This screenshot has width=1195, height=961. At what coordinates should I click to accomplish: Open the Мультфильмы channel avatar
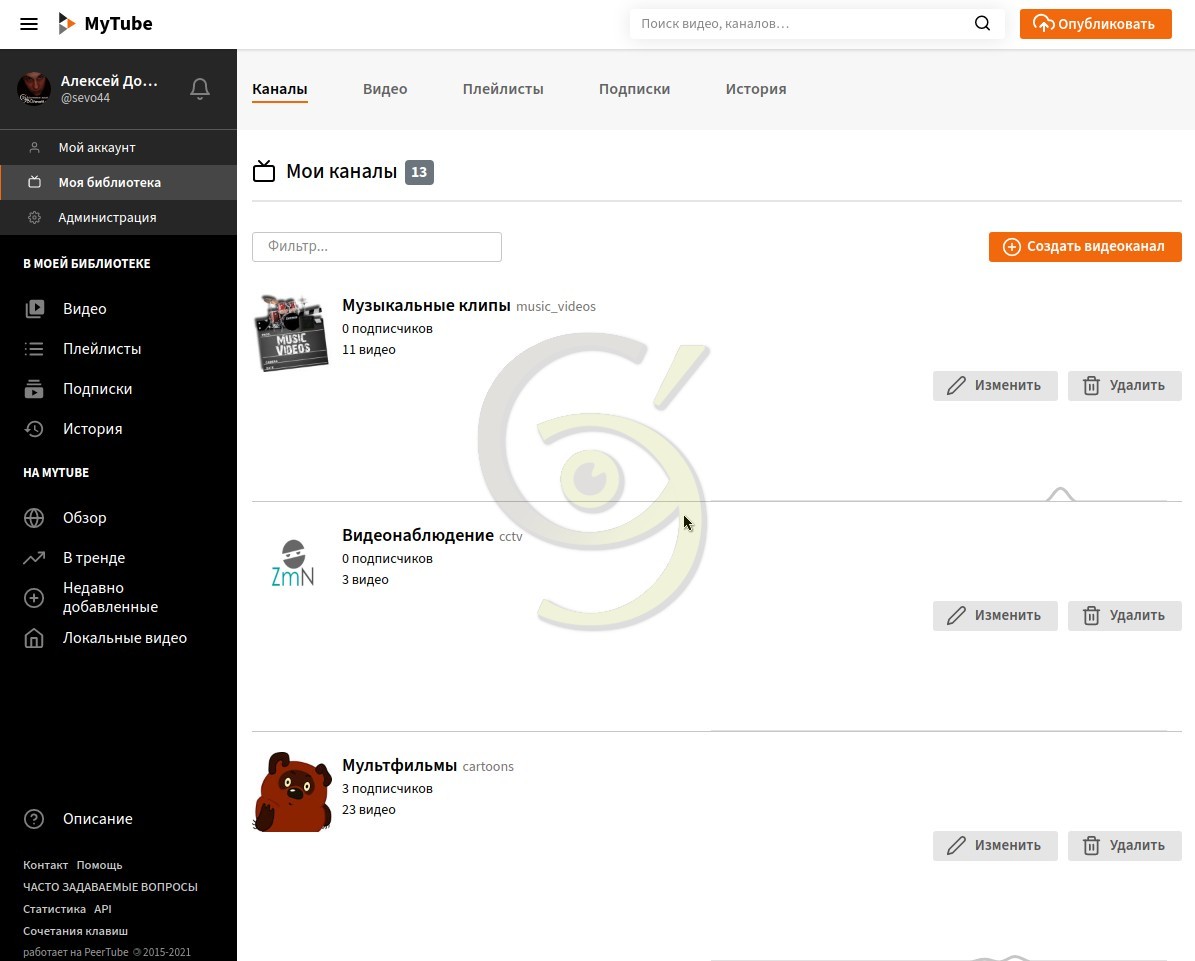point(293,792)
